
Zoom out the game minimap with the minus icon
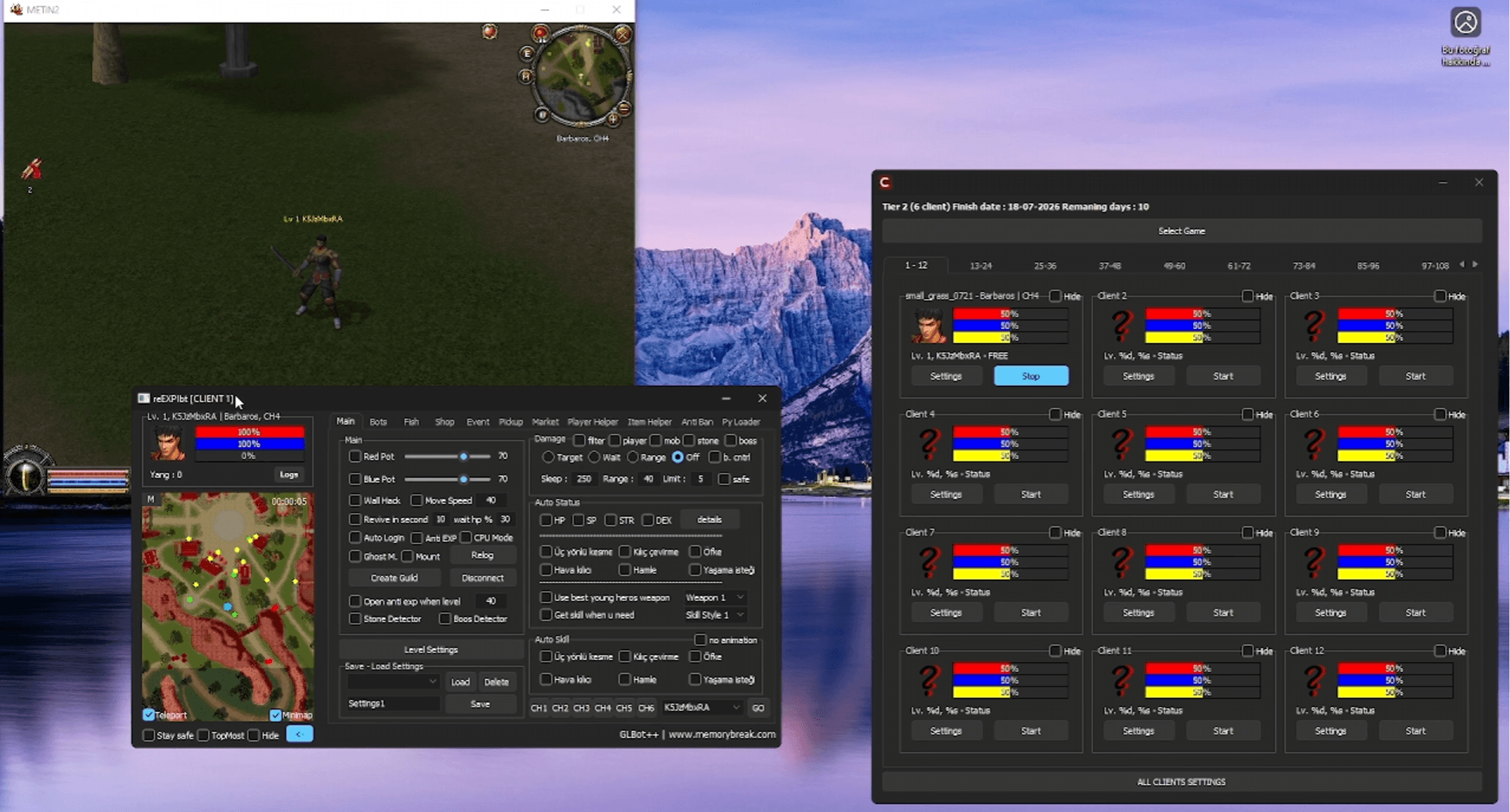(624, 109)
